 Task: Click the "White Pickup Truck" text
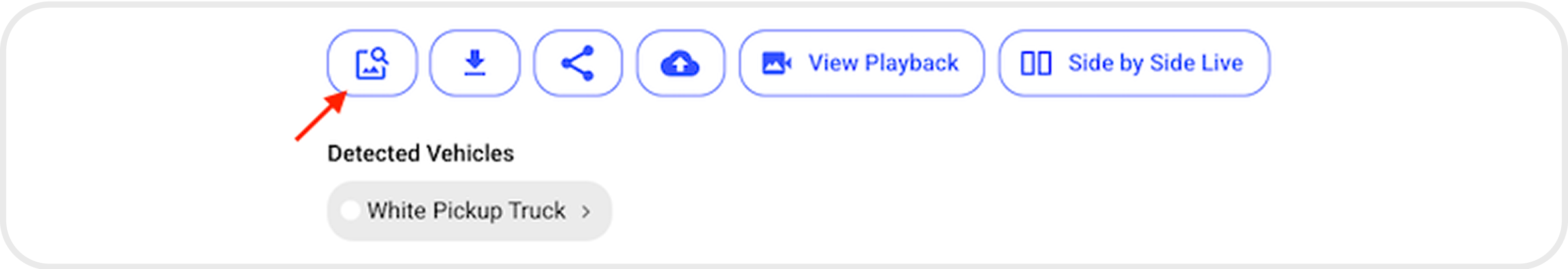coord(466,211)
